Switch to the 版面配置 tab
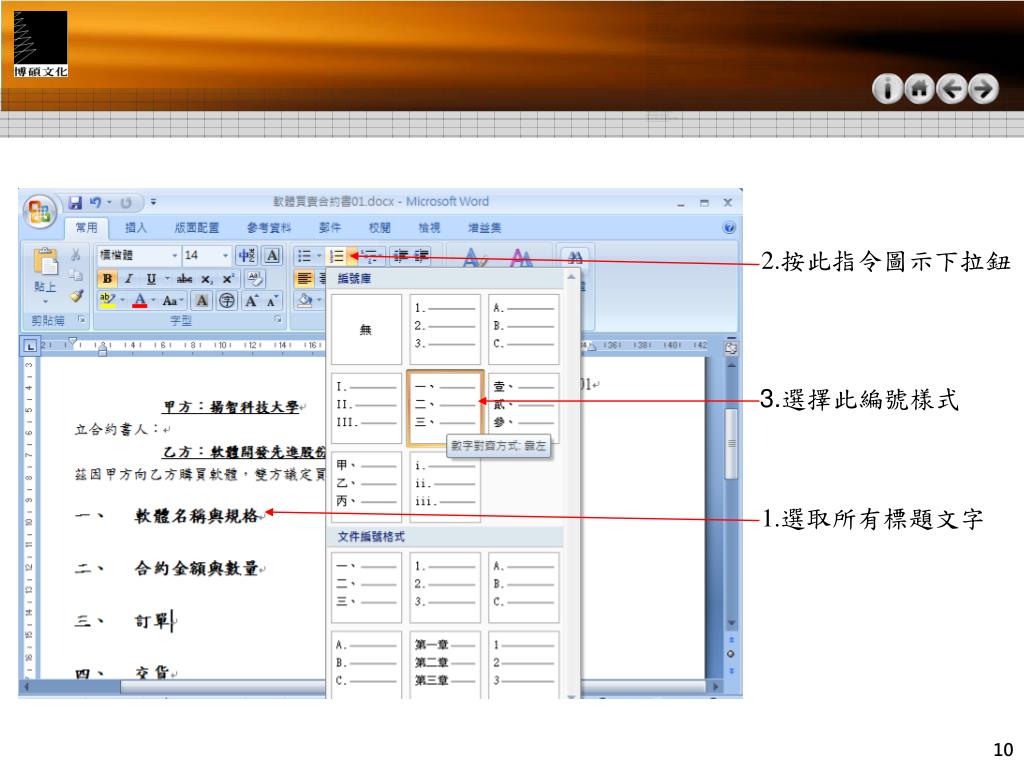This screenshot has height=768, width=1024. [197, 227]
